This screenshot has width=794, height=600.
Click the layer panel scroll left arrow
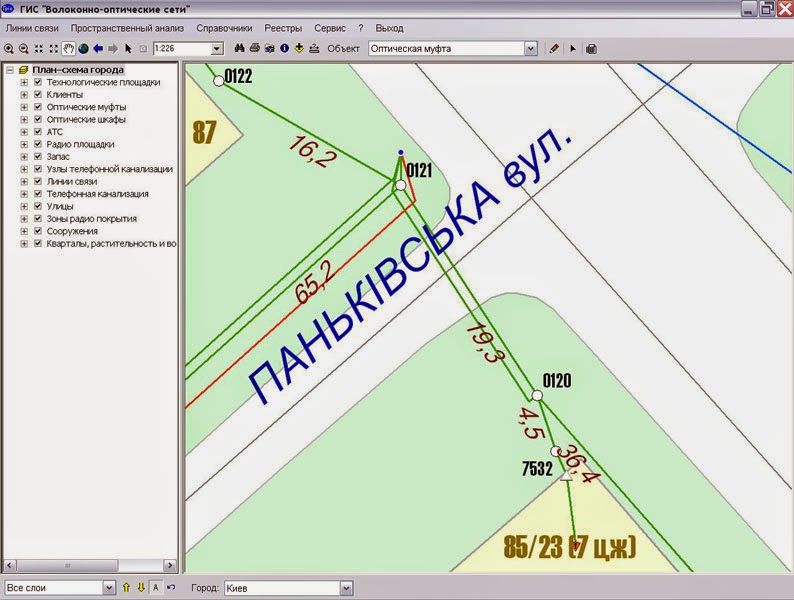pyautogui.click(x=10, y=565)
